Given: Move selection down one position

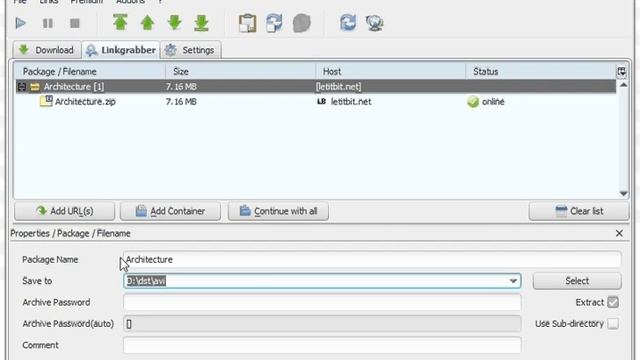Looking at the screenshot, I should coord(175,22).
